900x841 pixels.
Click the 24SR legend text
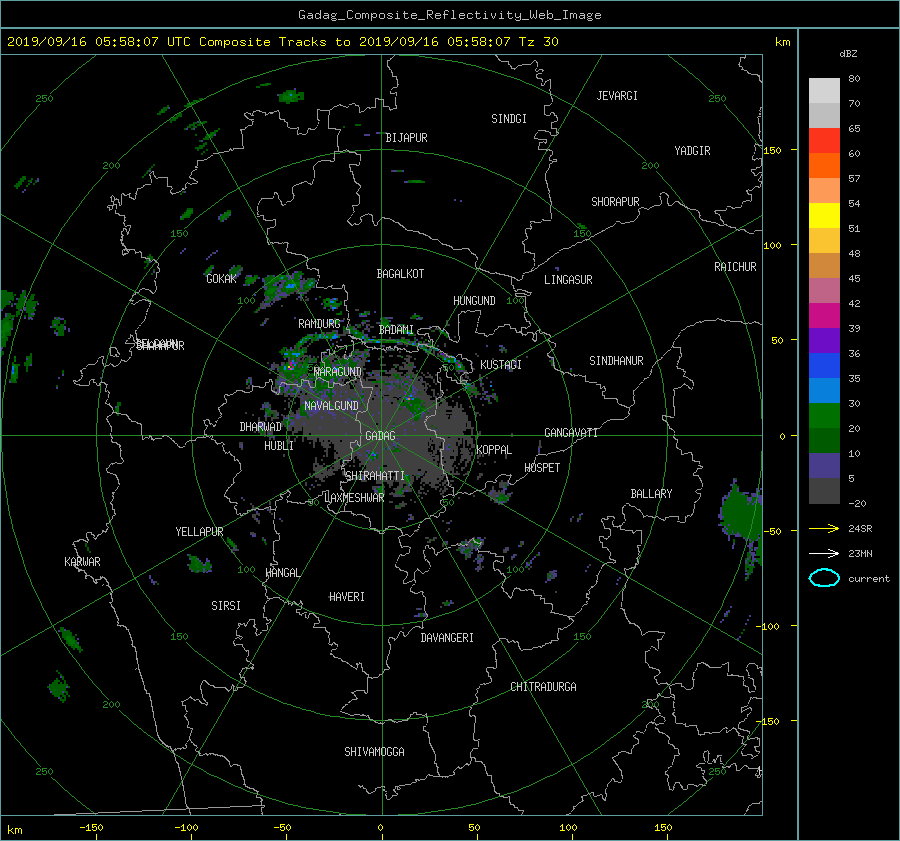(x=860, y=529)
